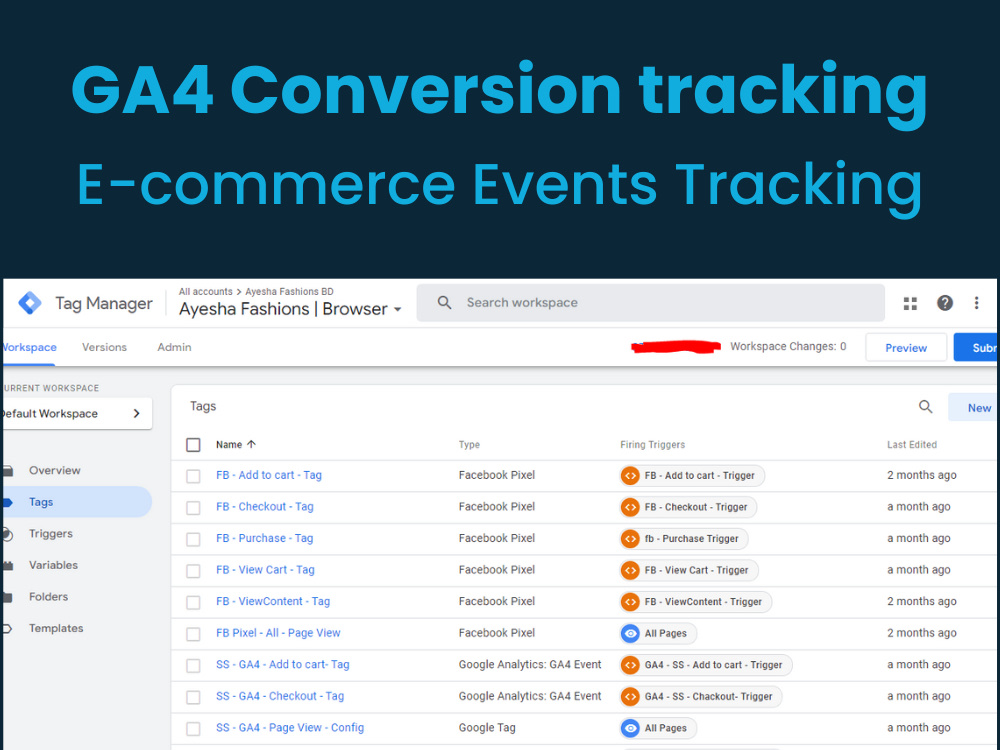Click "Google Tag" type cell
The width and height of the screenshot is (1000, 750).
[x=487, y=728]
